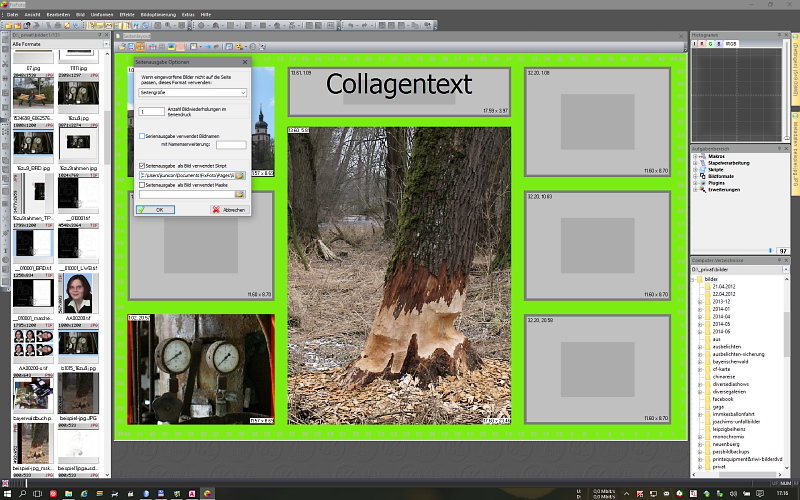Click the blue right arrow in Seitenlayout toolbar
Viewport: 800px width, 500px height.
click(208, 46)
